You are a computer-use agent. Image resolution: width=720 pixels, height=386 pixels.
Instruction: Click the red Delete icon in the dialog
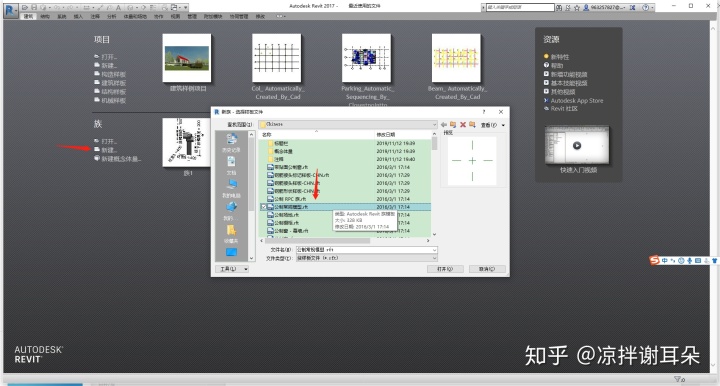click(x=463, y=124)
